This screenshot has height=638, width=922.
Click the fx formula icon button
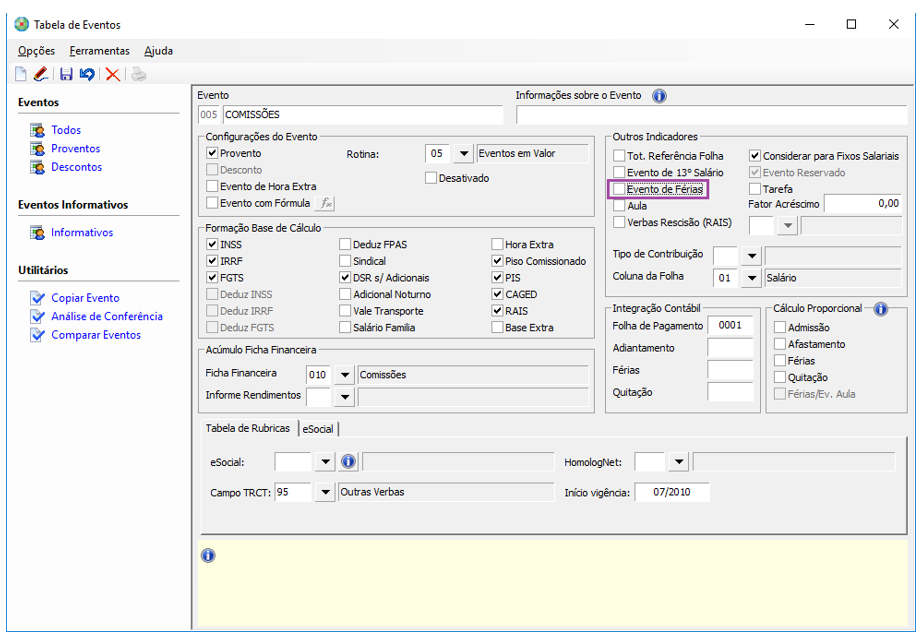325,203
